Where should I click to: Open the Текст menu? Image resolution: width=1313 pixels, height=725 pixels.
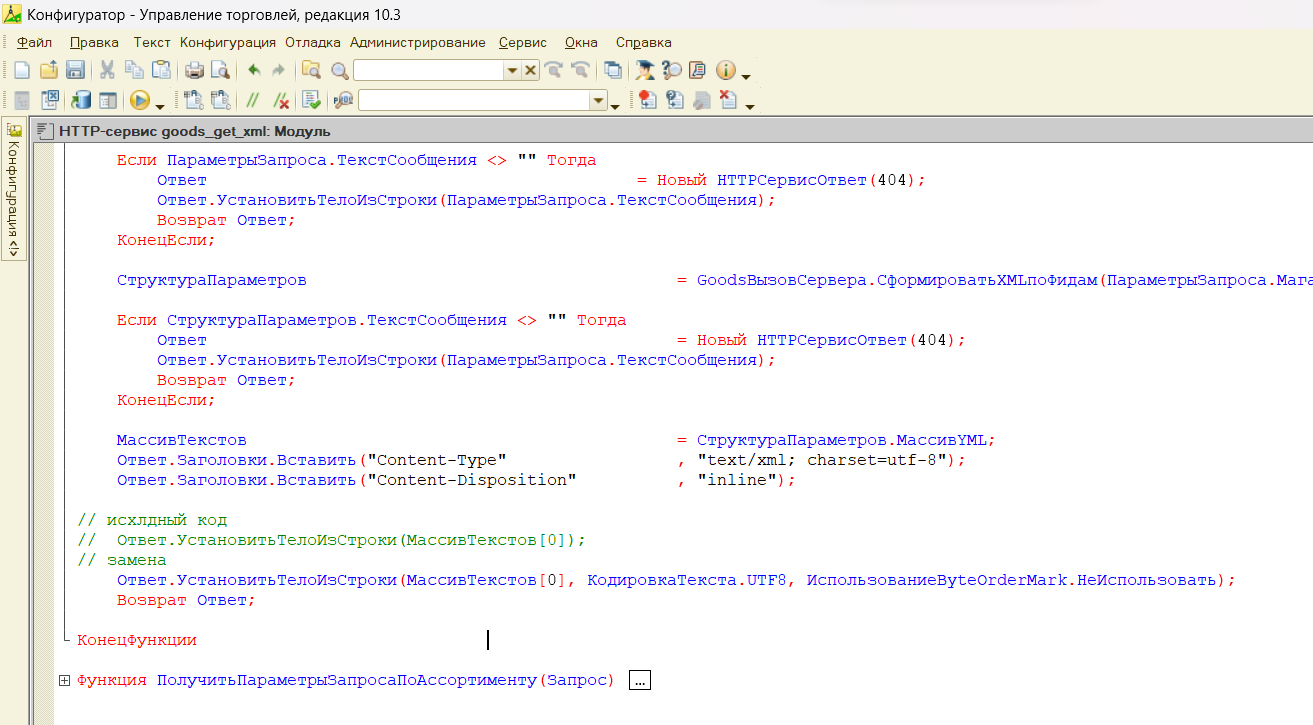(152, 42)
